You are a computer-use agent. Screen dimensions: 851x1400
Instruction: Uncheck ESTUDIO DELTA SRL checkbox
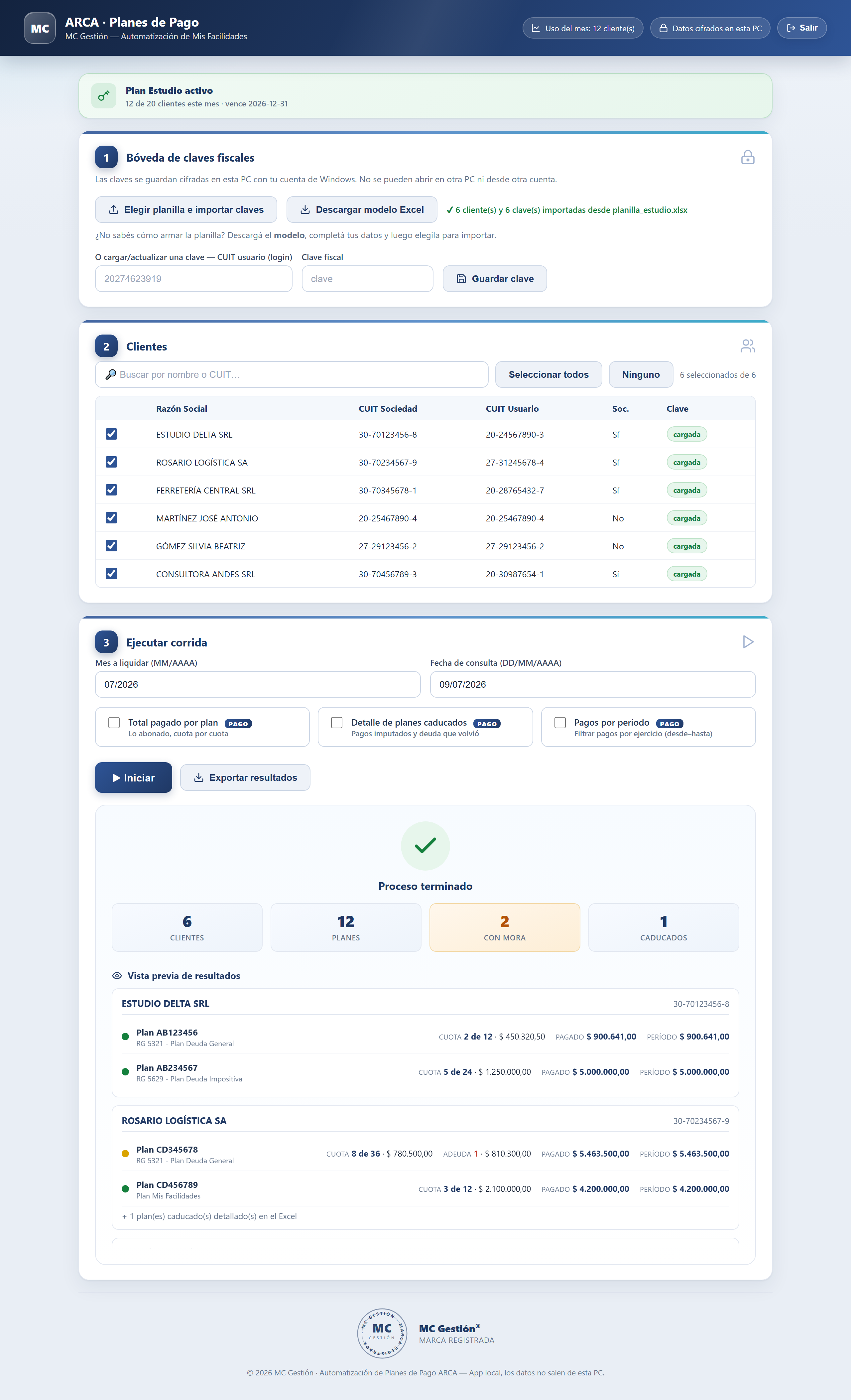[111, 434]
